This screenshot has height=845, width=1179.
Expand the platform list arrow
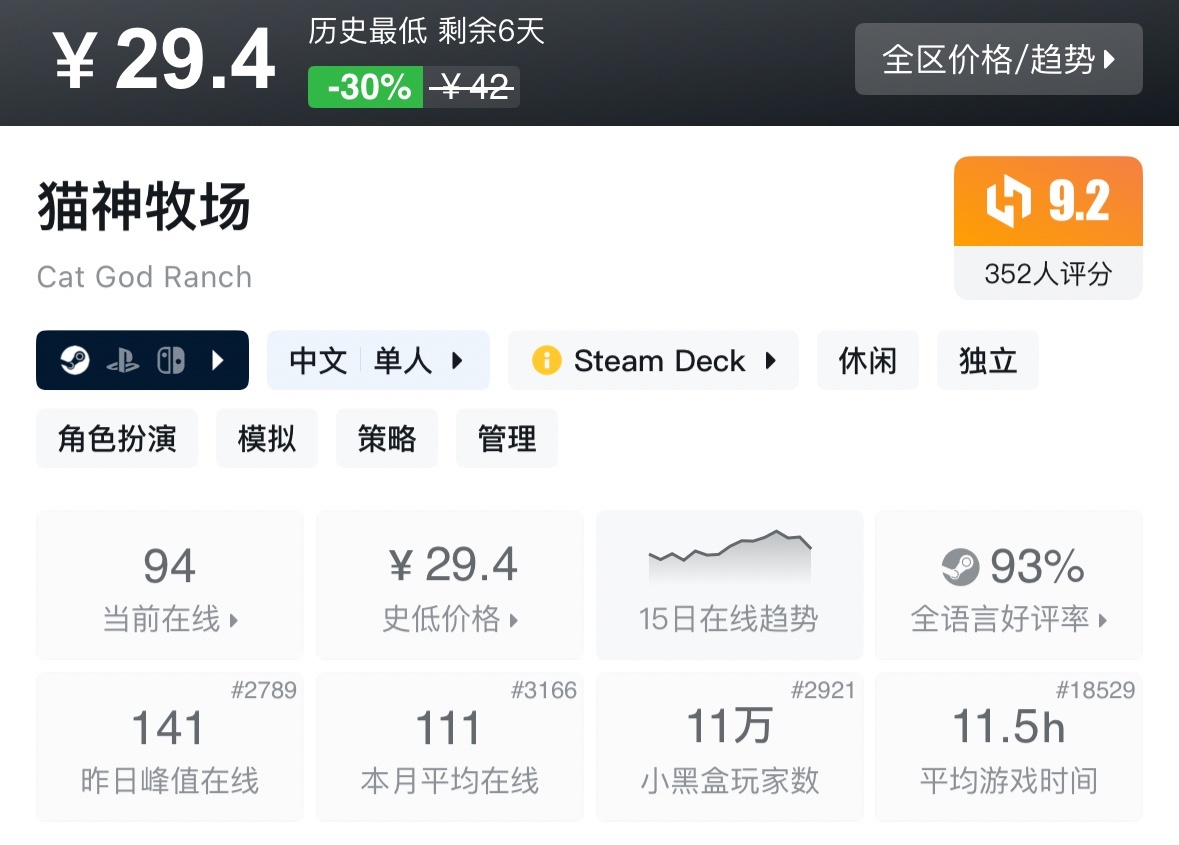[218, 360]
